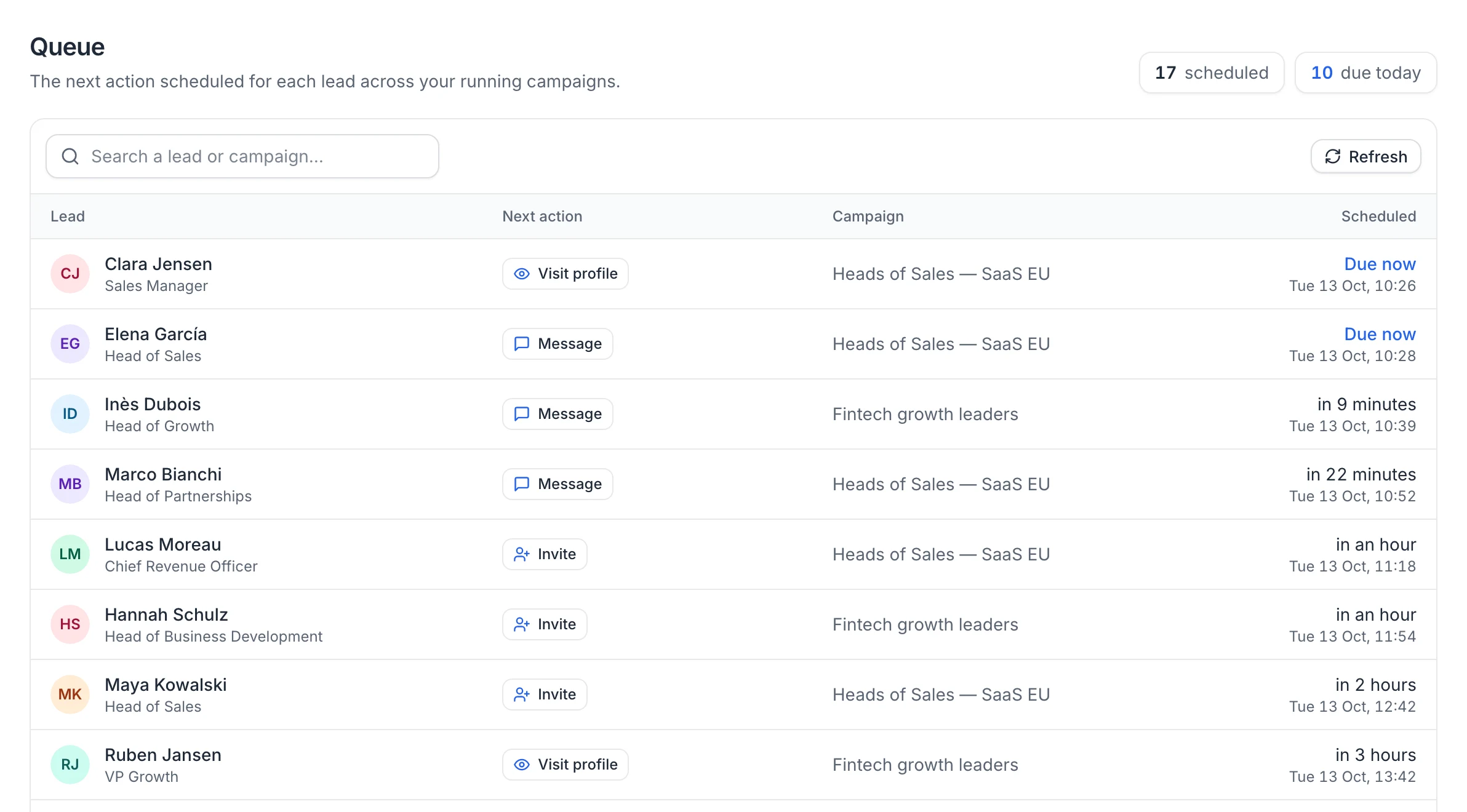
Task: Click the invite person icon for Lucas Moreau
Action: pos(522,554)
